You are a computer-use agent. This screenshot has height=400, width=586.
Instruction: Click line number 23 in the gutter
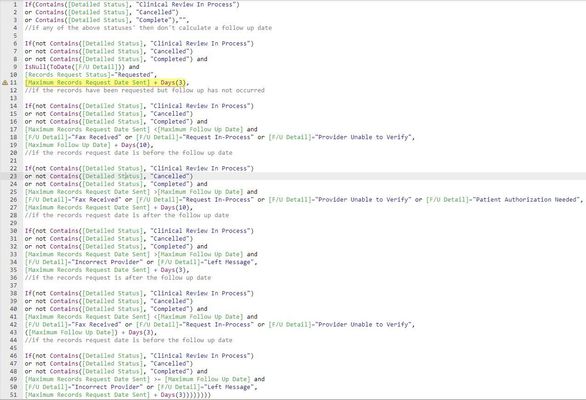(13, 176)
